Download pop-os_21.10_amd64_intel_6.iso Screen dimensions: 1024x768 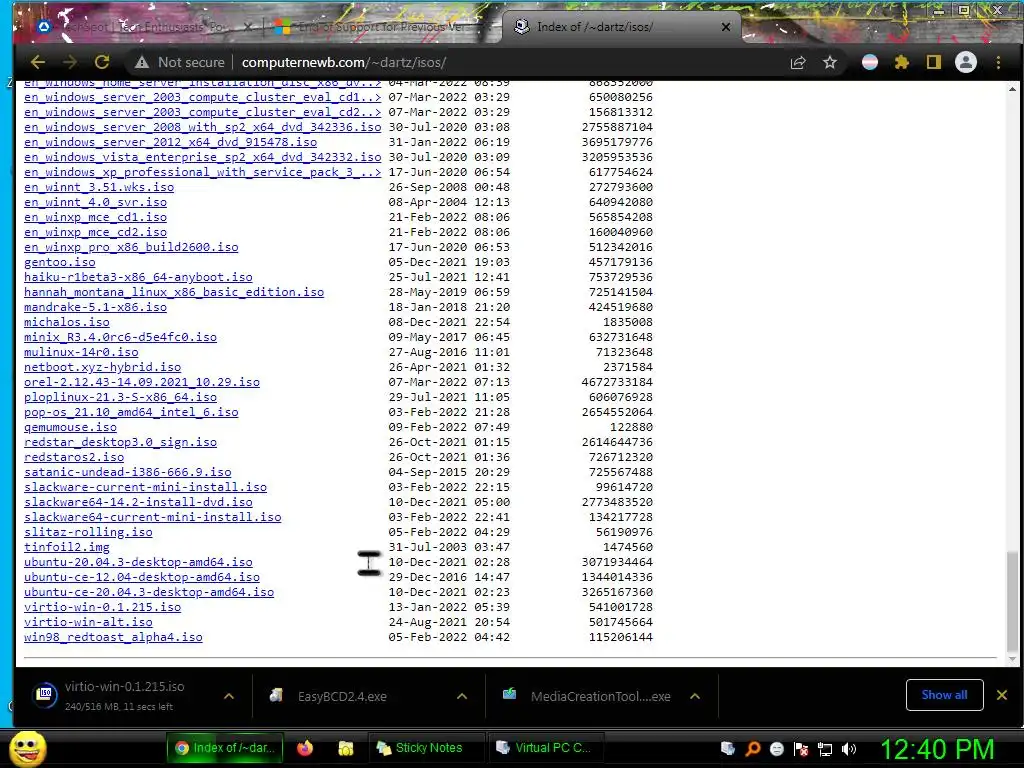131,413
